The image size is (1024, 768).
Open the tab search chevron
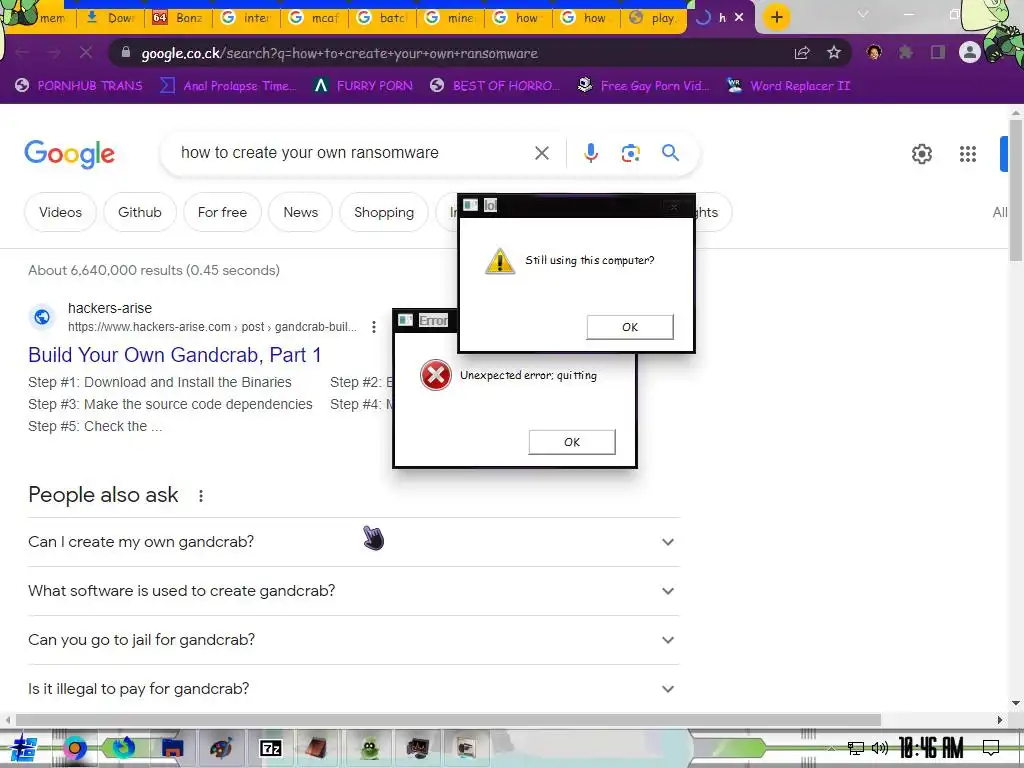coord(863,14)
